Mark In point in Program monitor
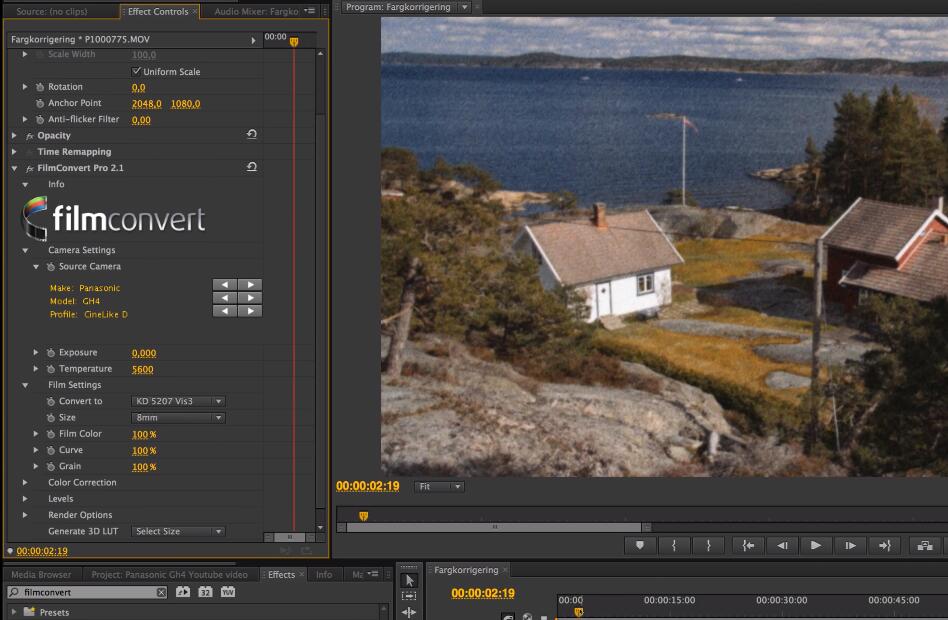Viewport: 948px width, 620px height. (674, 546)
